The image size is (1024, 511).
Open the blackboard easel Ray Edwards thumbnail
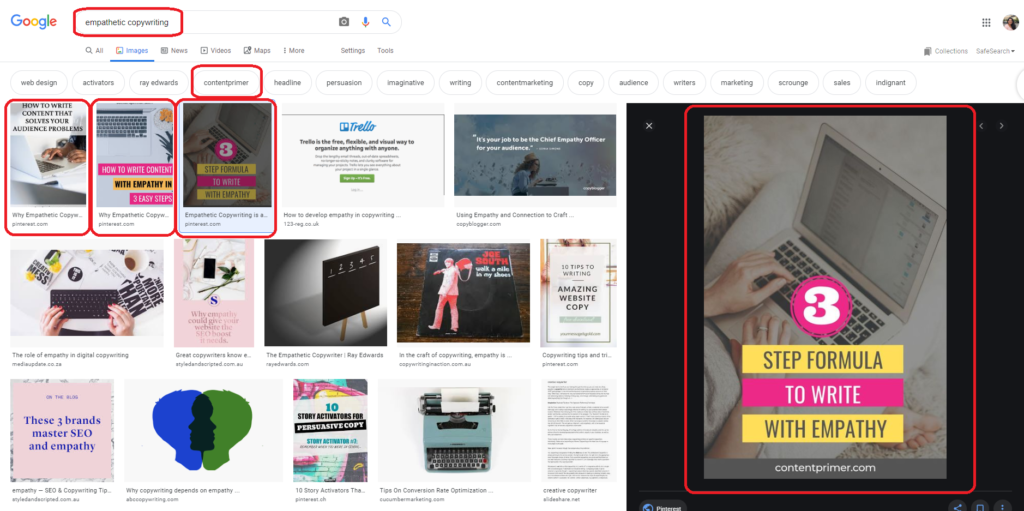(325, 293)
